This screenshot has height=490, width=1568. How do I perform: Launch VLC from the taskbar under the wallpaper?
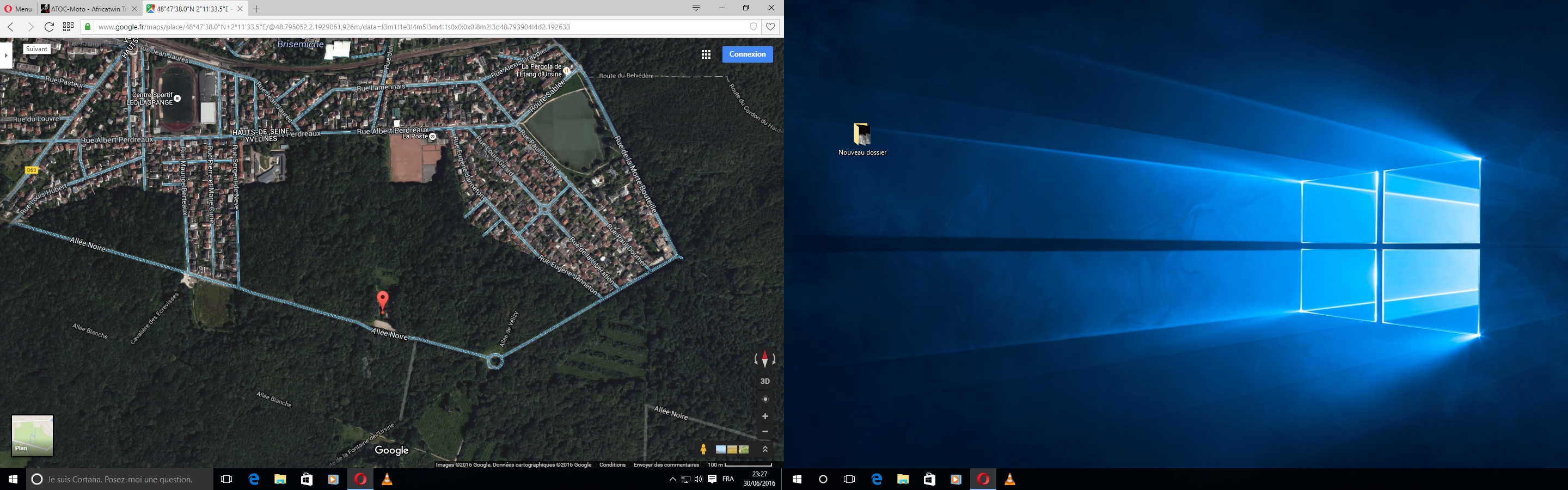[1009, 479]
